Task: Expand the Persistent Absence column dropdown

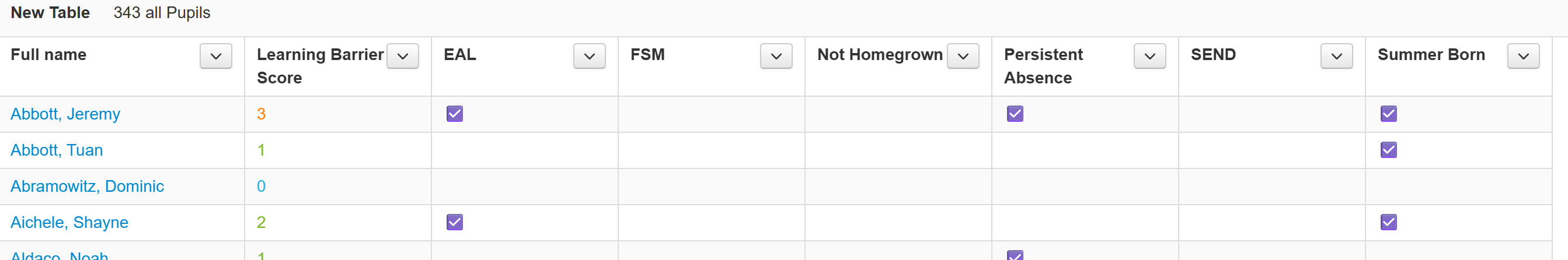Action: tap(1150, 56)
